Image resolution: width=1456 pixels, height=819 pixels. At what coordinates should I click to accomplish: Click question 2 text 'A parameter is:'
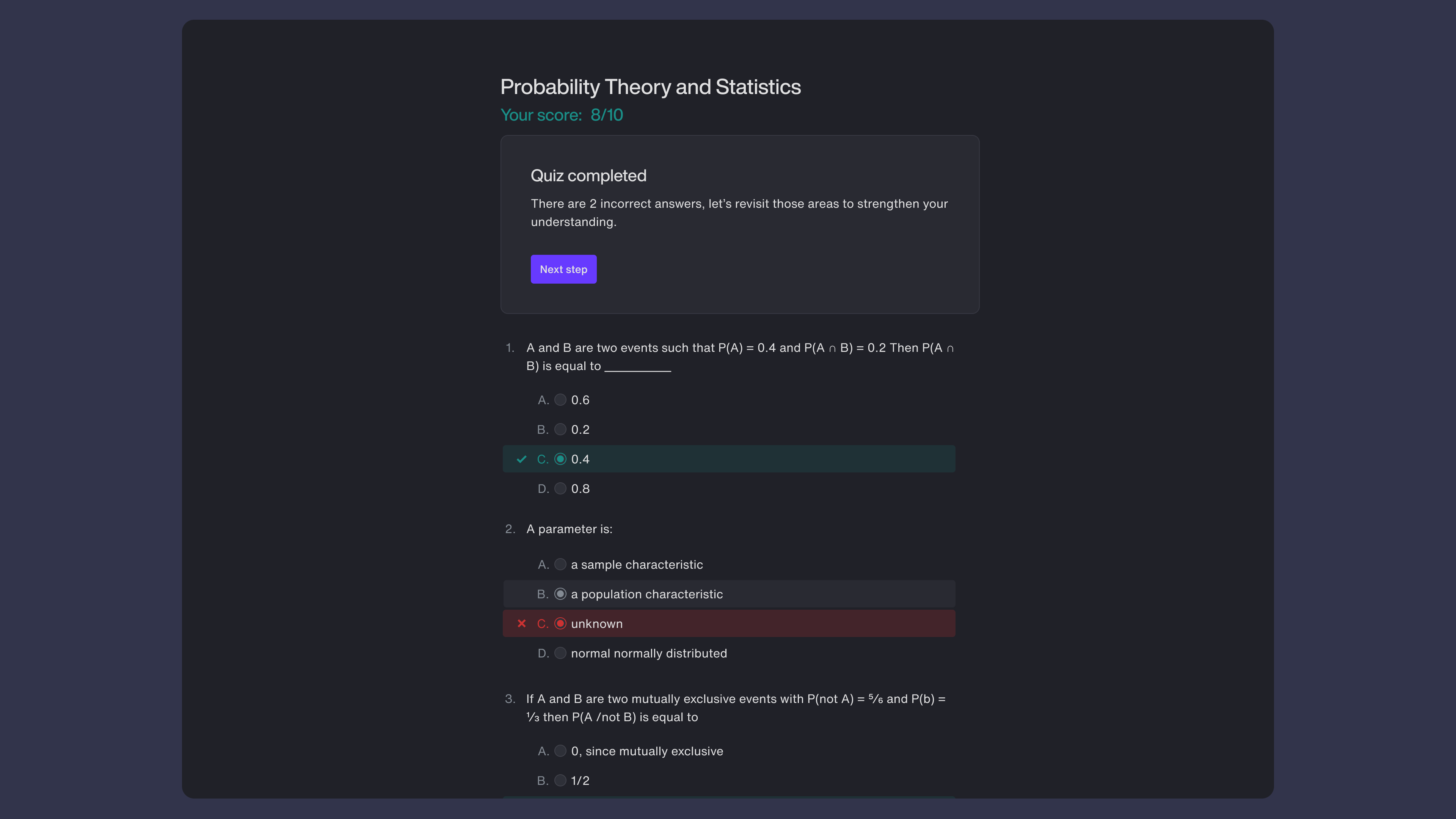pos(569,529)
